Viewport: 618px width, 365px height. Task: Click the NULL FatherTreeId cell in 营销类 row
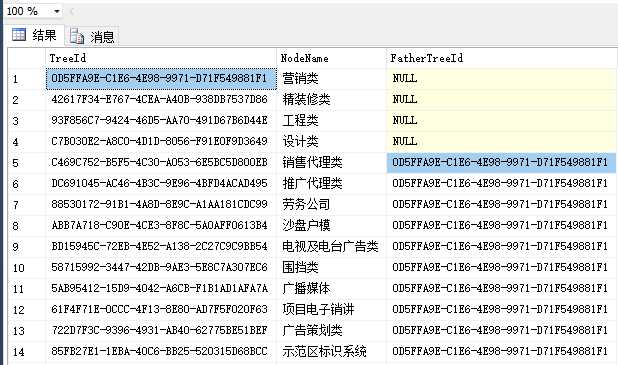coord(502,78)
